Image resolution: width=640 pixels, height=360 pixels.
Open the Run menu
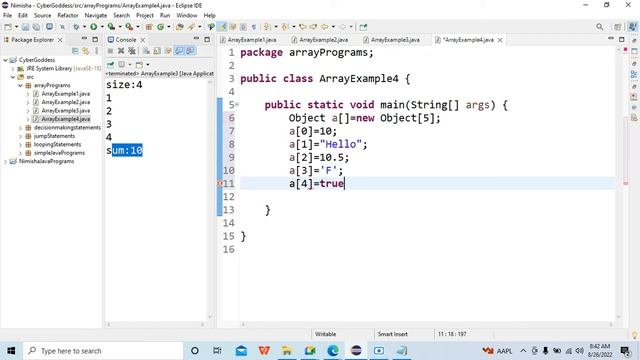(165, 16)
